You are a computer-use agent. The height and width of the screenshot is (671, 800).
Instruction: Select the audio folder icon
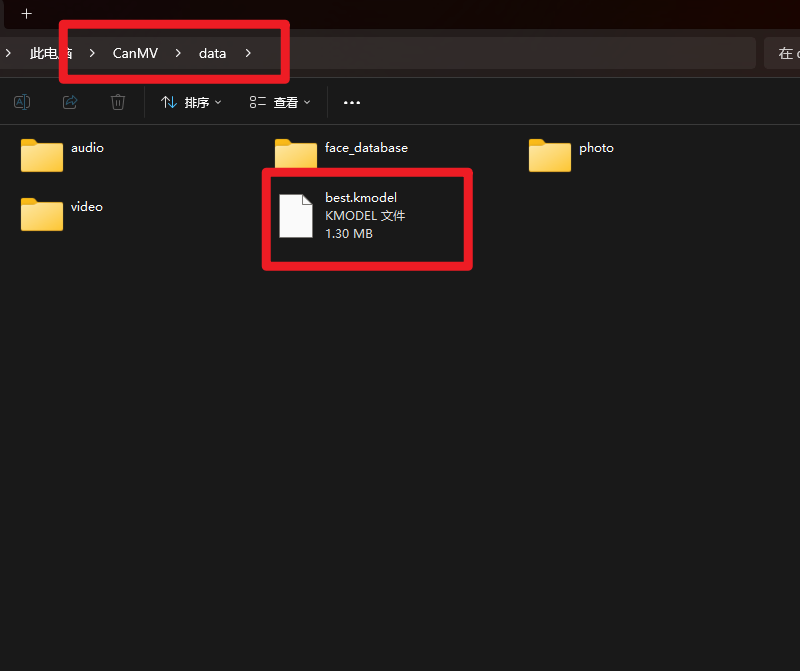pos(42,156)
